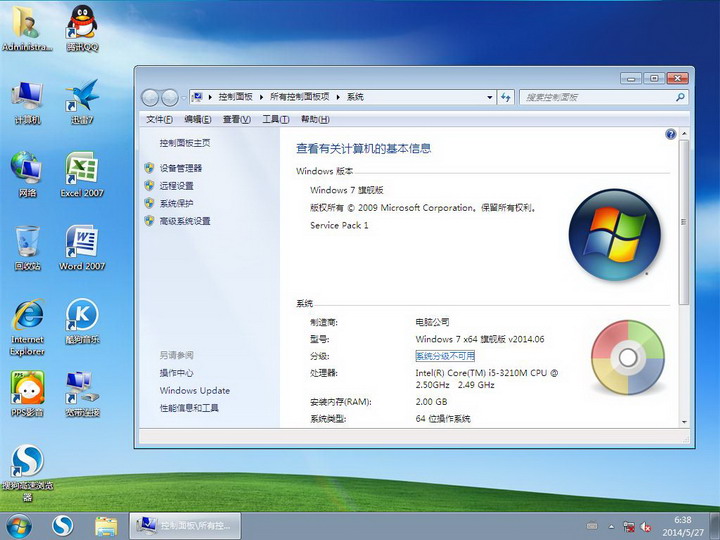This screenshot has height=540, width=720.
Task: Click the control panel taskbar button
Action: coord(185,526)
